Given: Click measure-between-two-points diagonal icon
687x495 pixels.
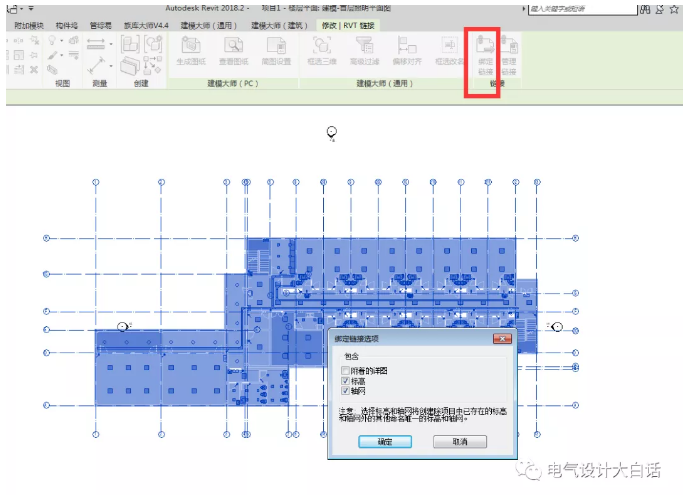Looking at the screenshot, I should pyautogui.click(x=96, y=65).
